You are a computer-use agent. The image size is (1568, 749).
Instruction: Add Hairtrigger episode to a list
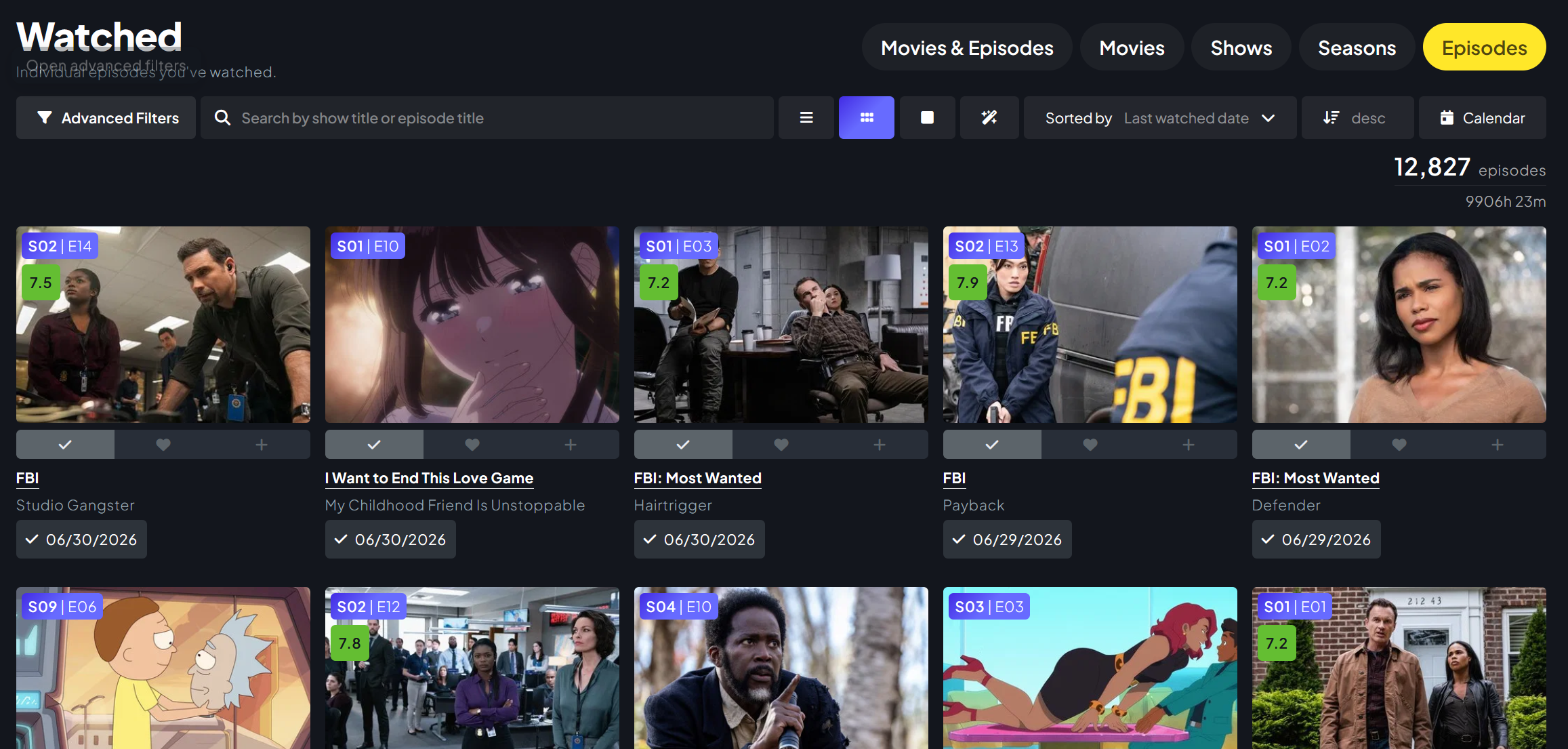coord(880,445)
